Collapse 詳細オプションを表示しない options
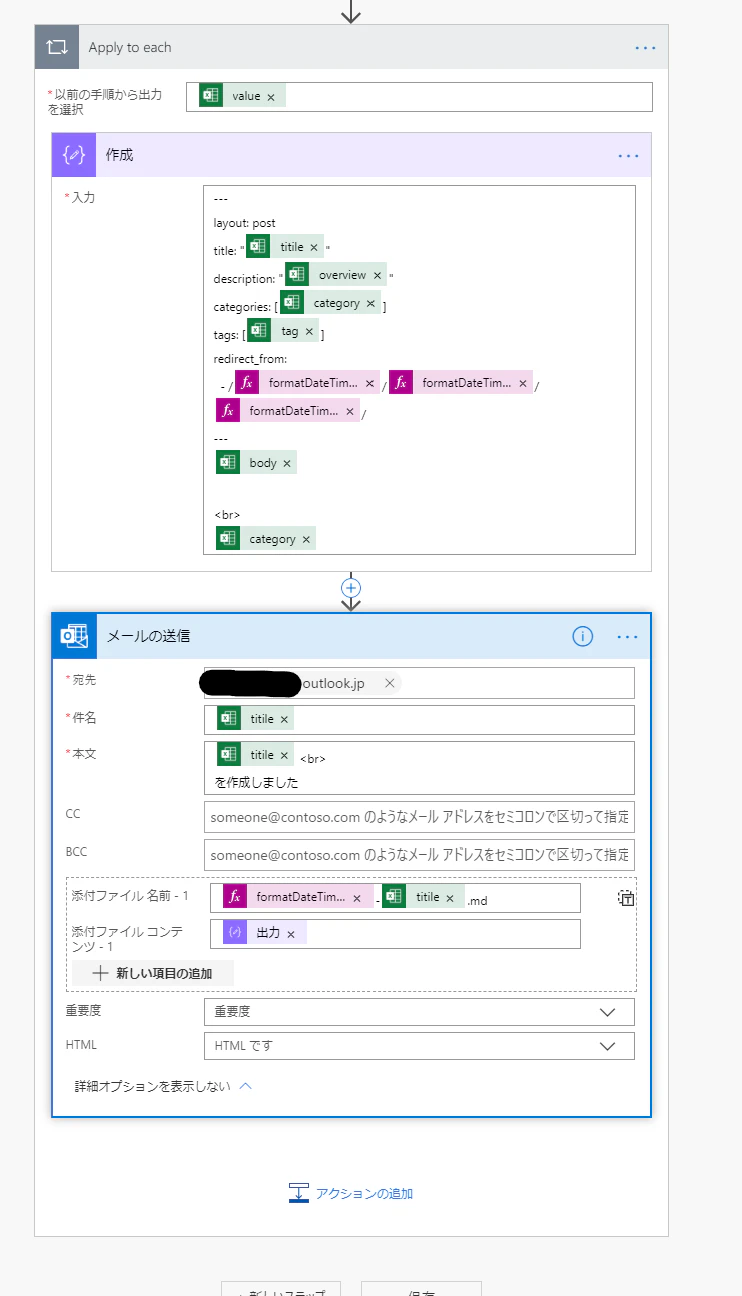Image resolution: width=742 pixels, height=1296 pixels. [163, 1086]
